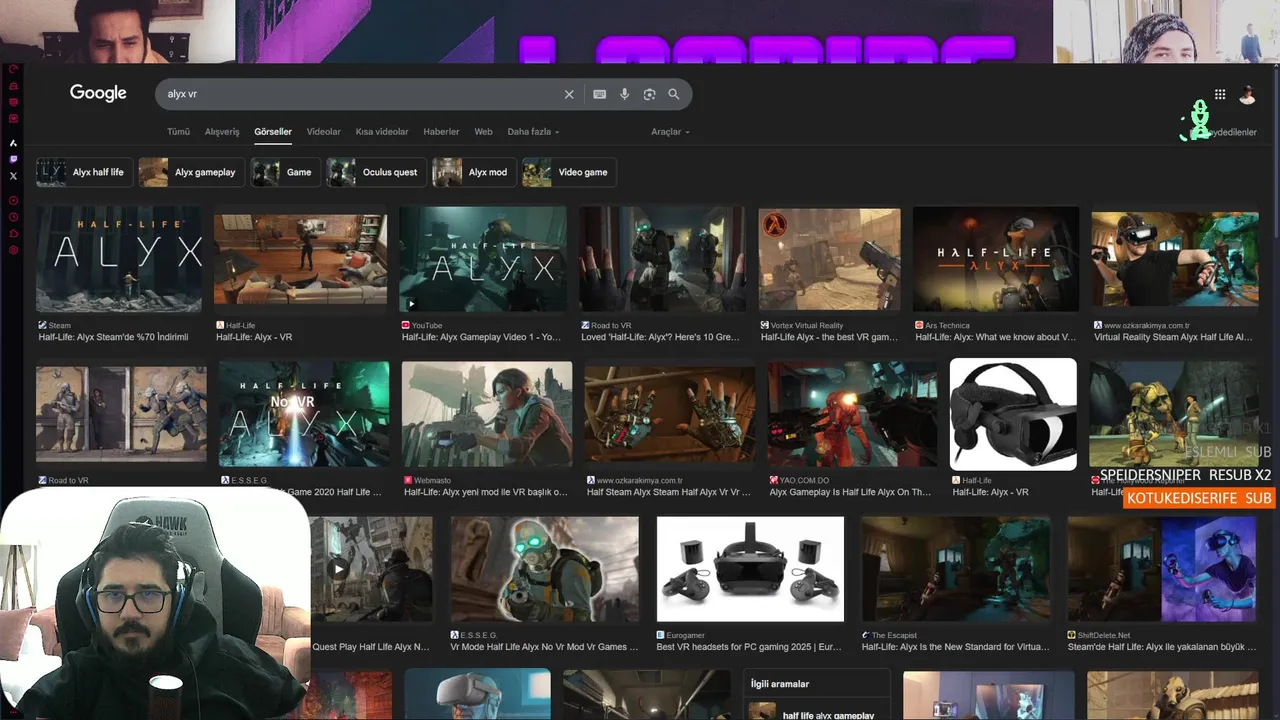Click the Google logo

[x=98, y=93]
